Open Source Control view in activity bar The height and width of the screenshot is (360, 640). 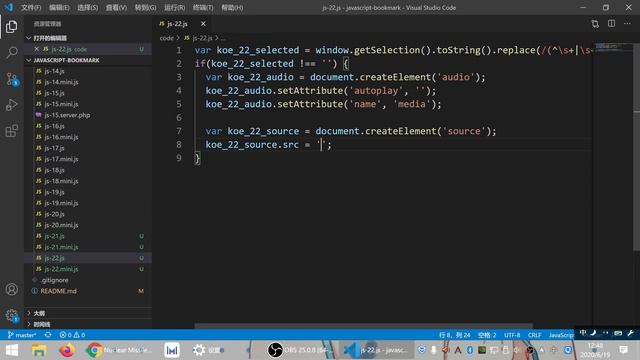pyautogui.click(x=11, y=79)
